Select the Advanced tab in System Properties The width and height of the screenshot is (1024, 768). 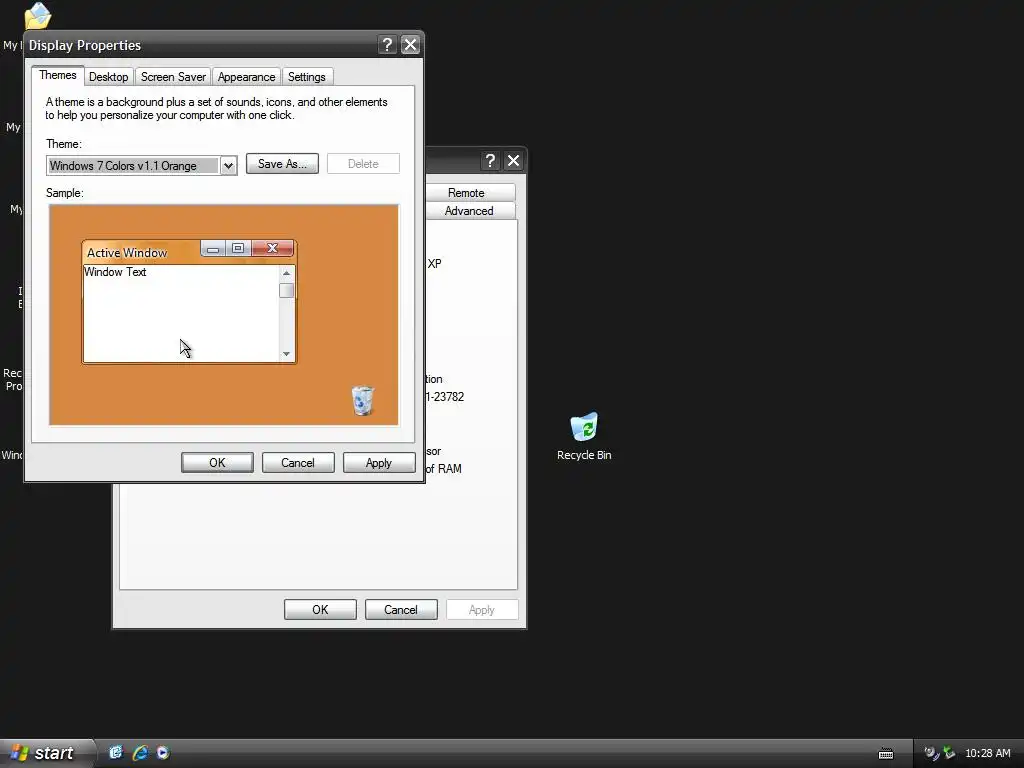click(x=469, y=210)
